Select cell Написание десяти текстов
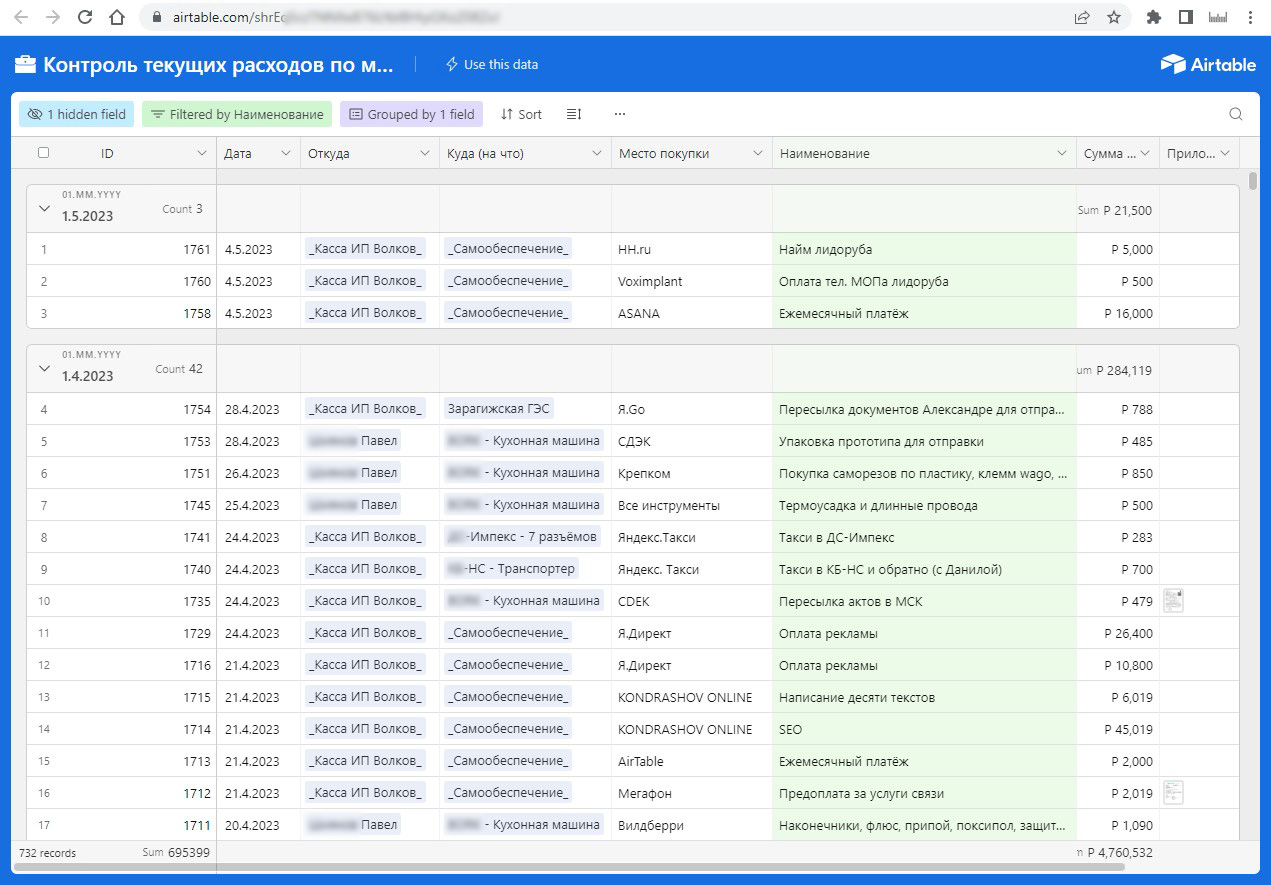 pos(924,697)
